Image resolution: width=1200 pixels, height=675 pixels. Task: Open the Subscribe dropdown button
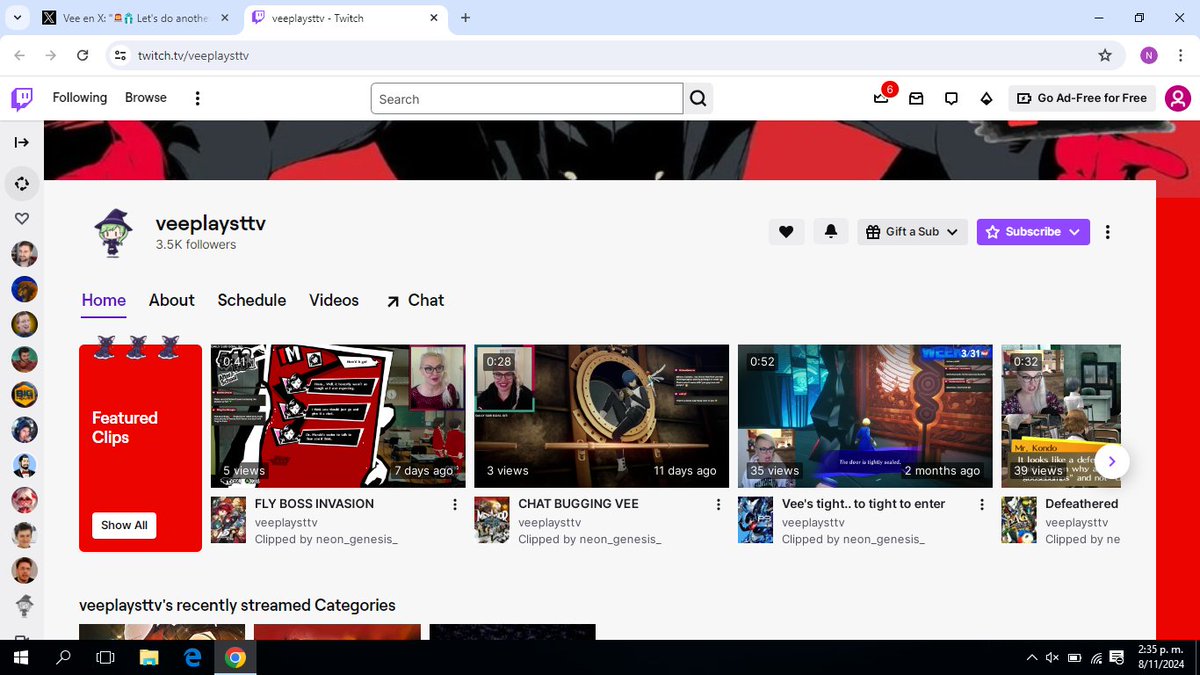pyautogui.click(x=1033, y=232)
